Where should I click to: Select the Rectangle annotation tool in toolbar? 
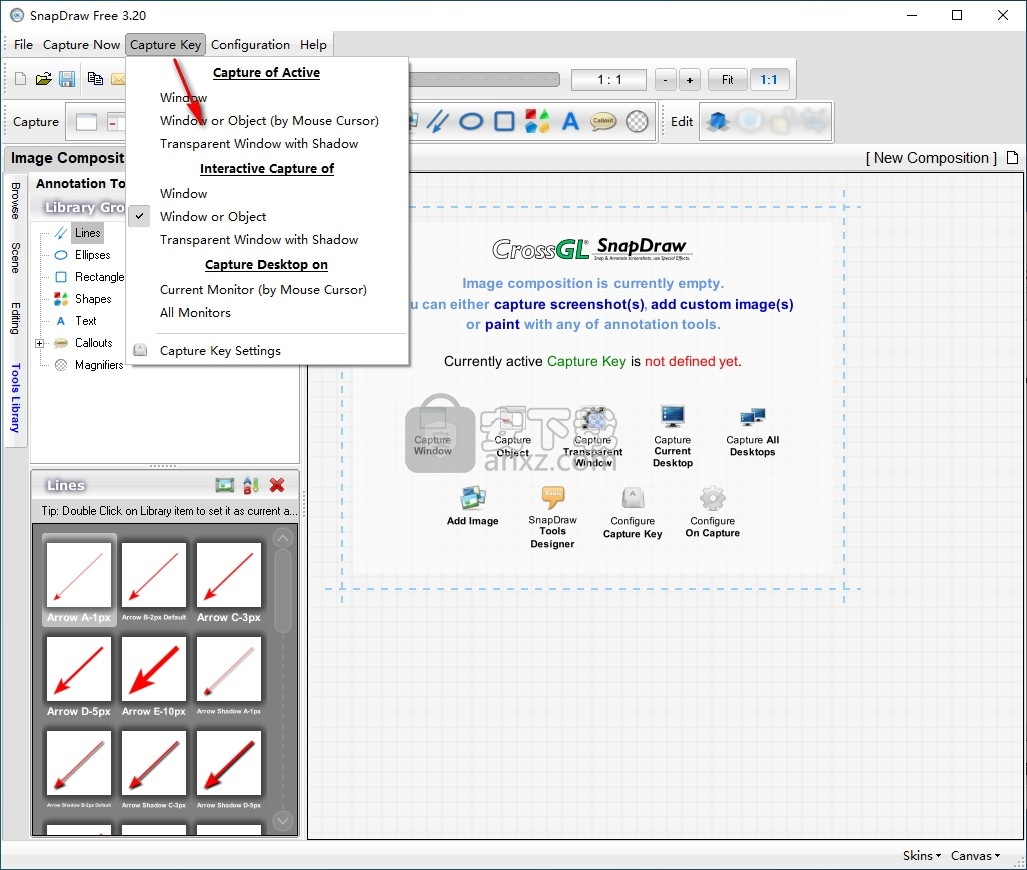click(504, 121)
